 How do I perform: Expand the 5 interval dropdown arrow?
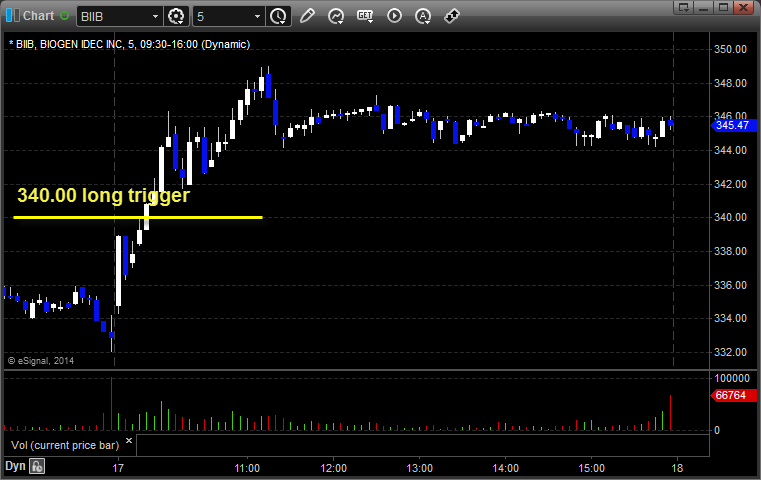coord(258,17)
